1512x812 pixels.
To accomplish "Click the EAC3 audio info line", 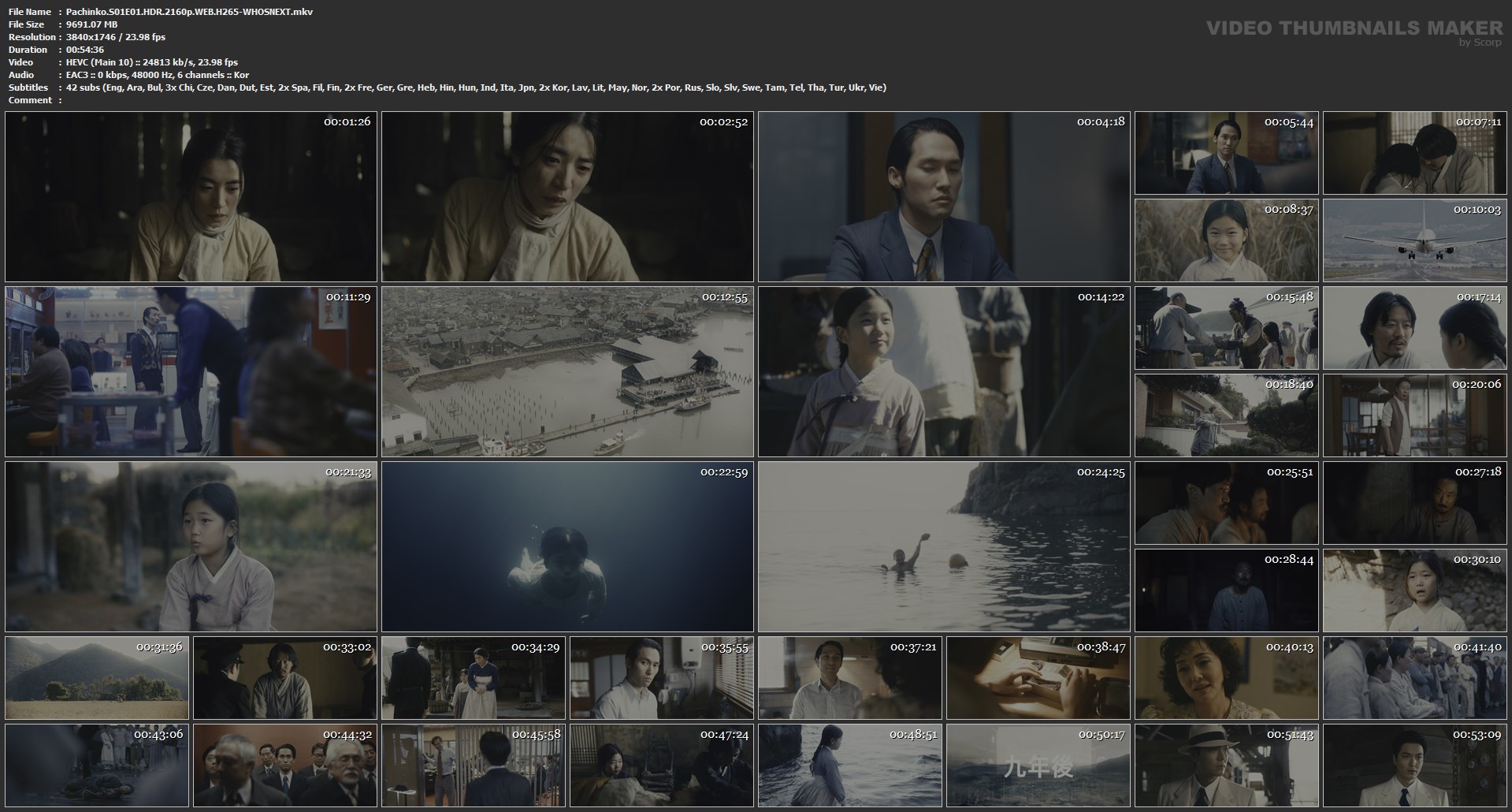I will (x=158, y=75).
